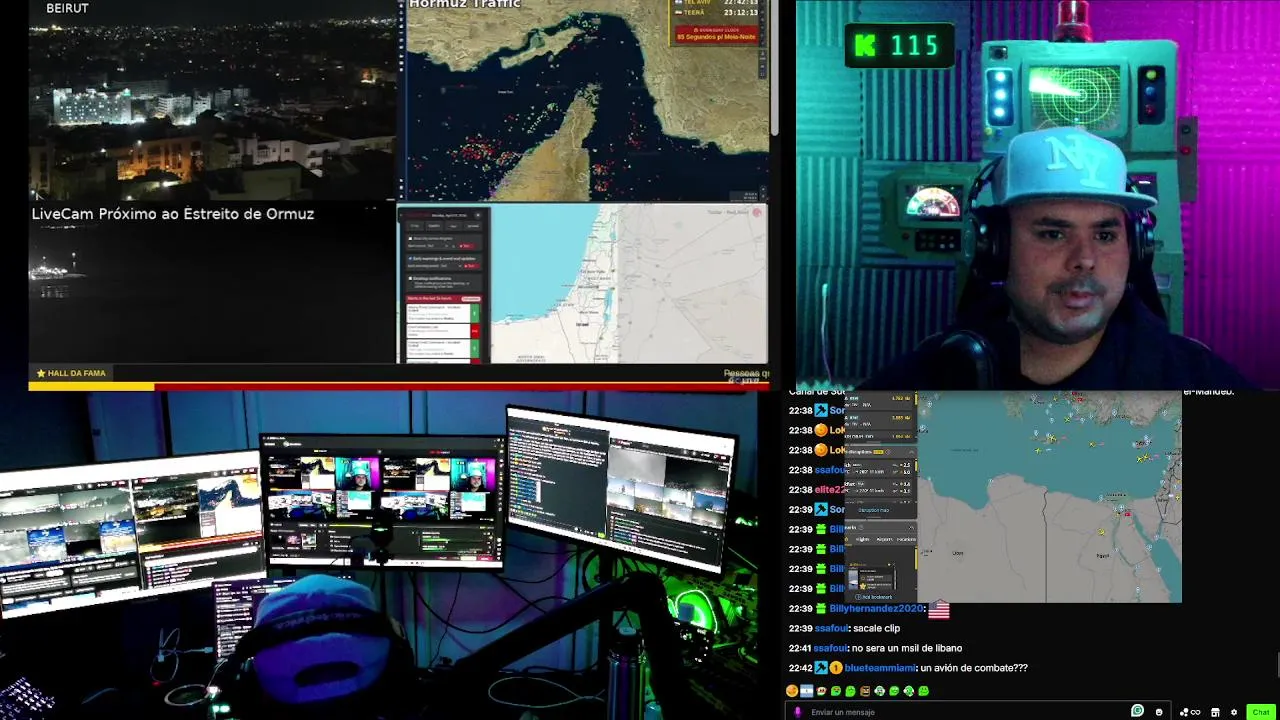Click the 'LiveCam Próximo ao Estreito de Ormuz' caption

point(173,214)
